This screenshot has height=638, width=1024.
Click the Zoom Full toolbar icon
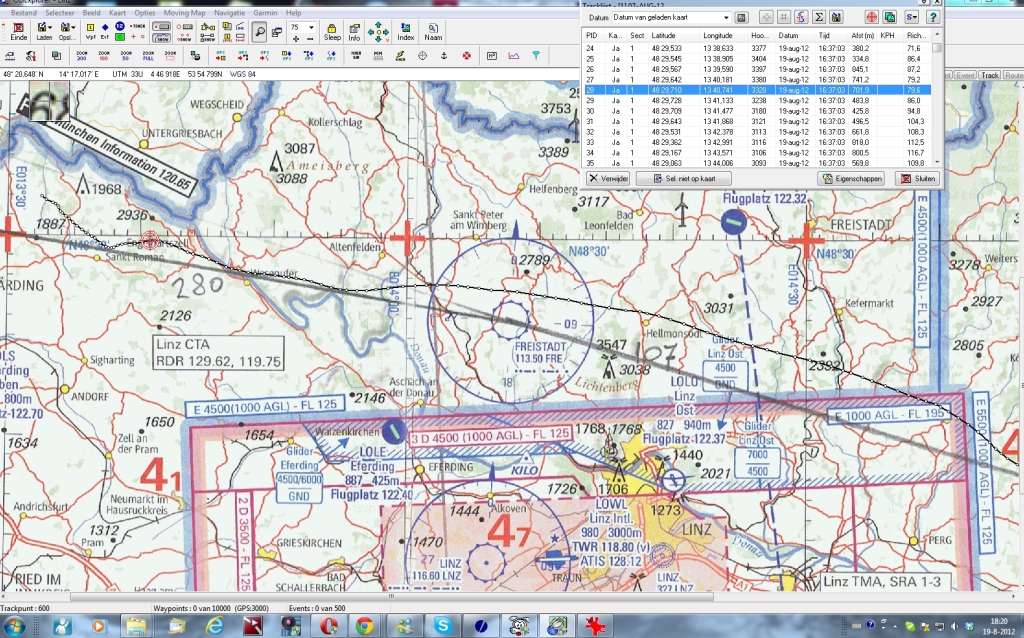coord(148,54)
